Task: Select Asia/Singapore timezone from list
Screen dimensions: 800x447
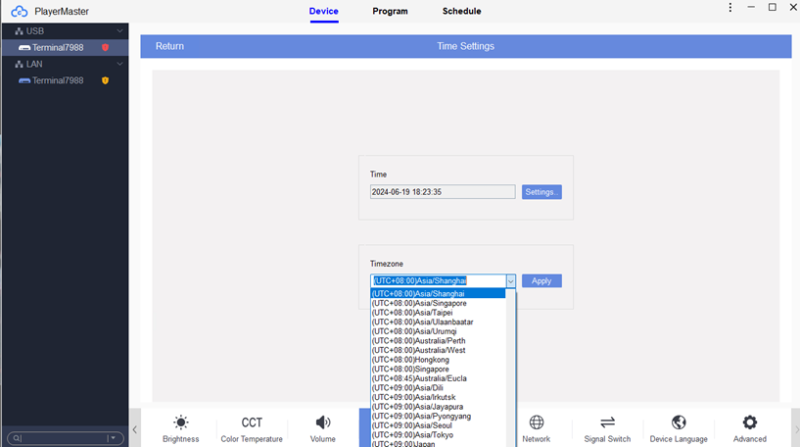Action: click(419, 303)
